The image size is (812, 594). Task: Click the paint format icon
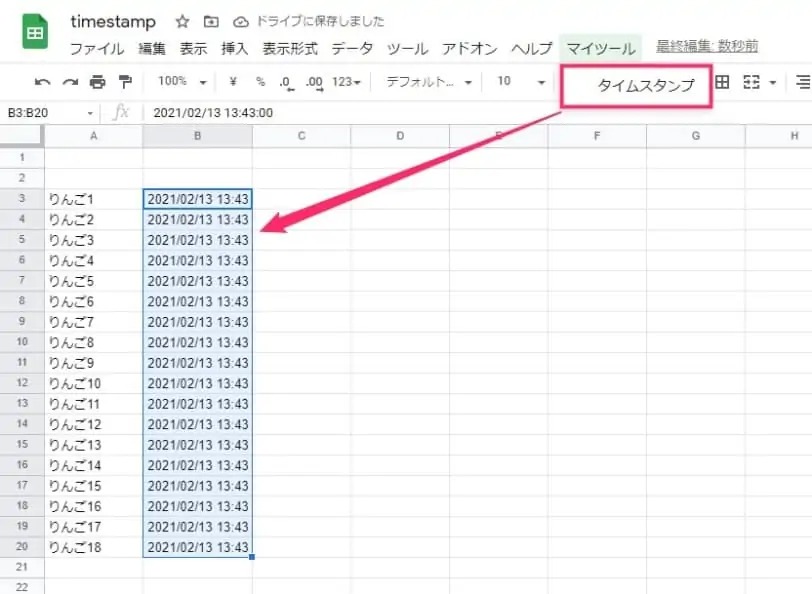(125, 82)
